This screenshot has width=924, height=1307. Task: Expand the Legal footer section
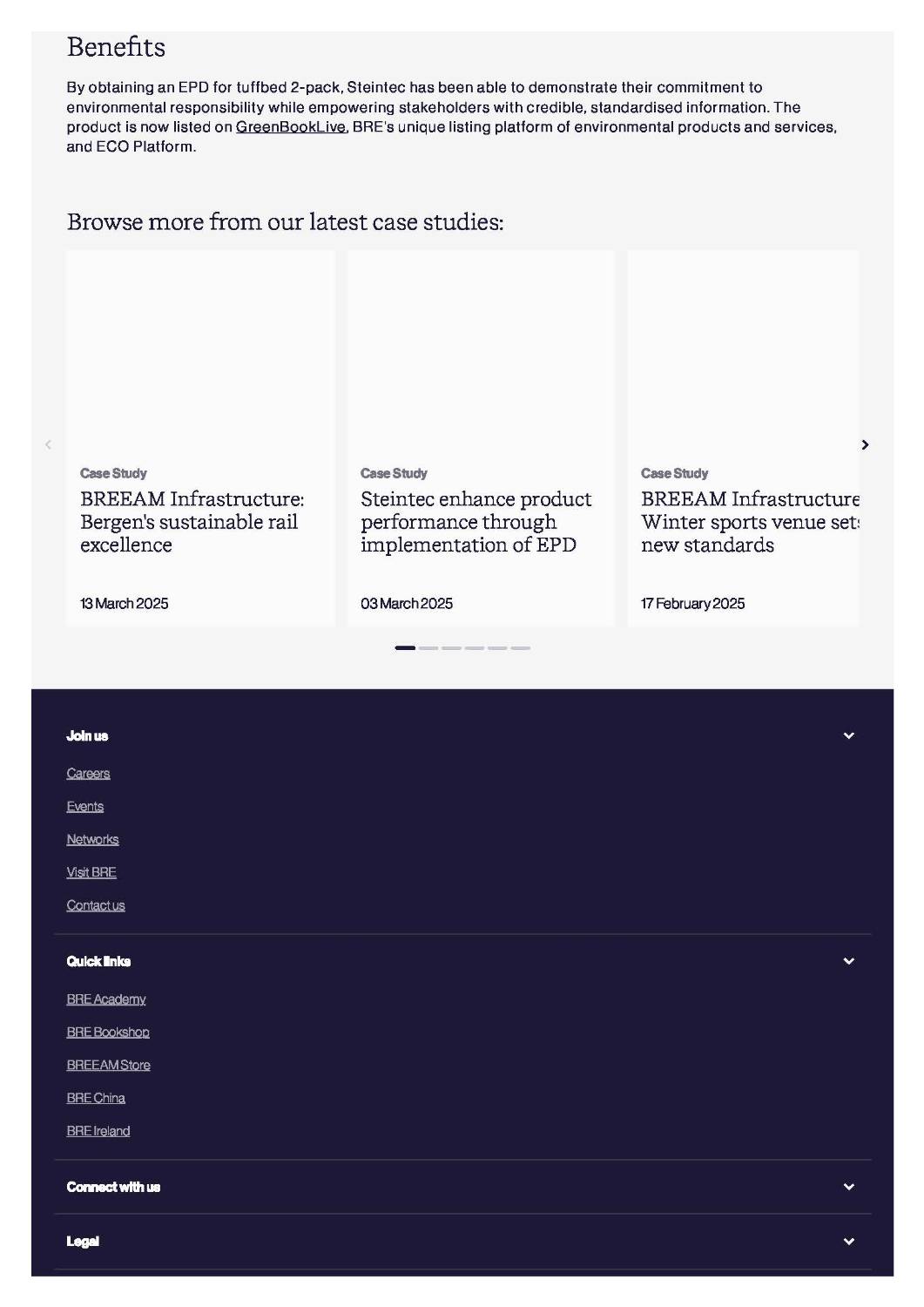tap(848, 1241)
